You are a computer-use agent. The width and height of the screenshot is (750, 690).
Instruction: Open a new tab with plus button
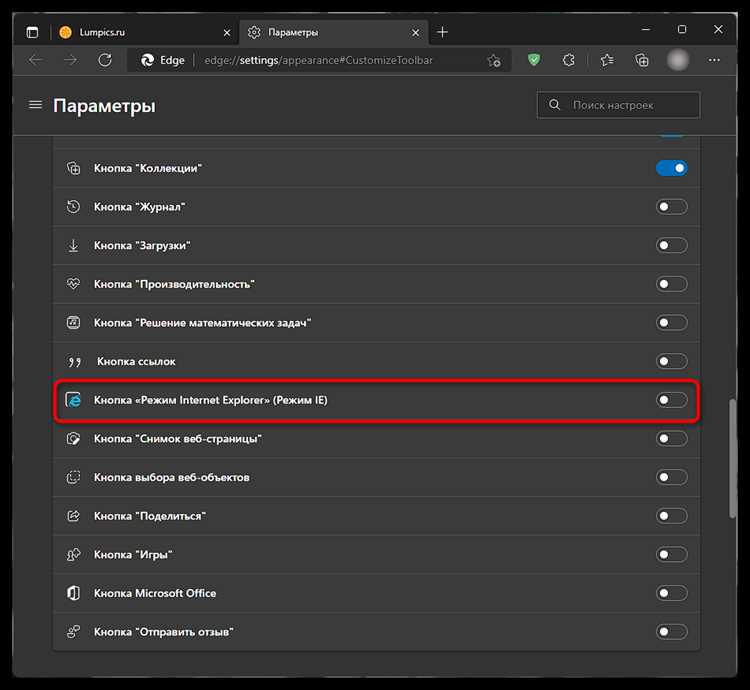point(442,32)
